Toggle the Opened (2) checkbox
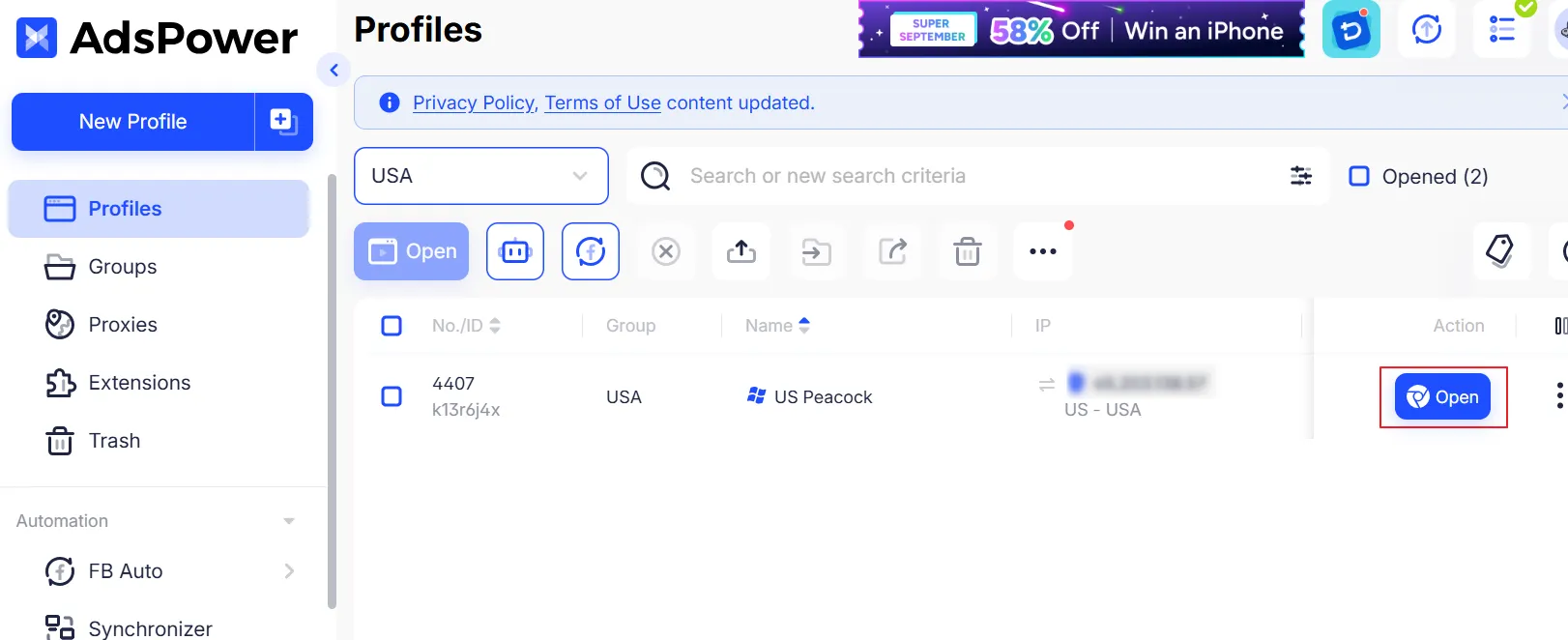The height and width of the screenshot is (640, 1568). (x=1359, y=176)
